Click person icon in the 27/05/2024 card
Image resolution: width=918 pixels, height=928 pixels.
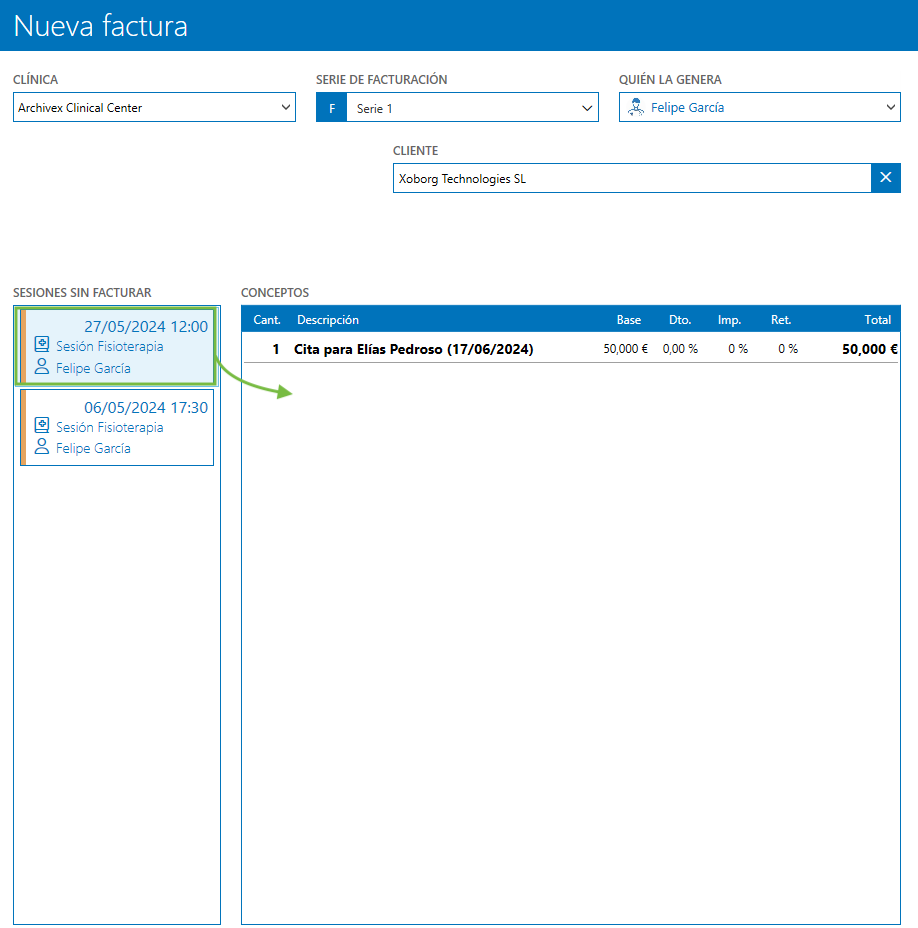click(42, 367)
